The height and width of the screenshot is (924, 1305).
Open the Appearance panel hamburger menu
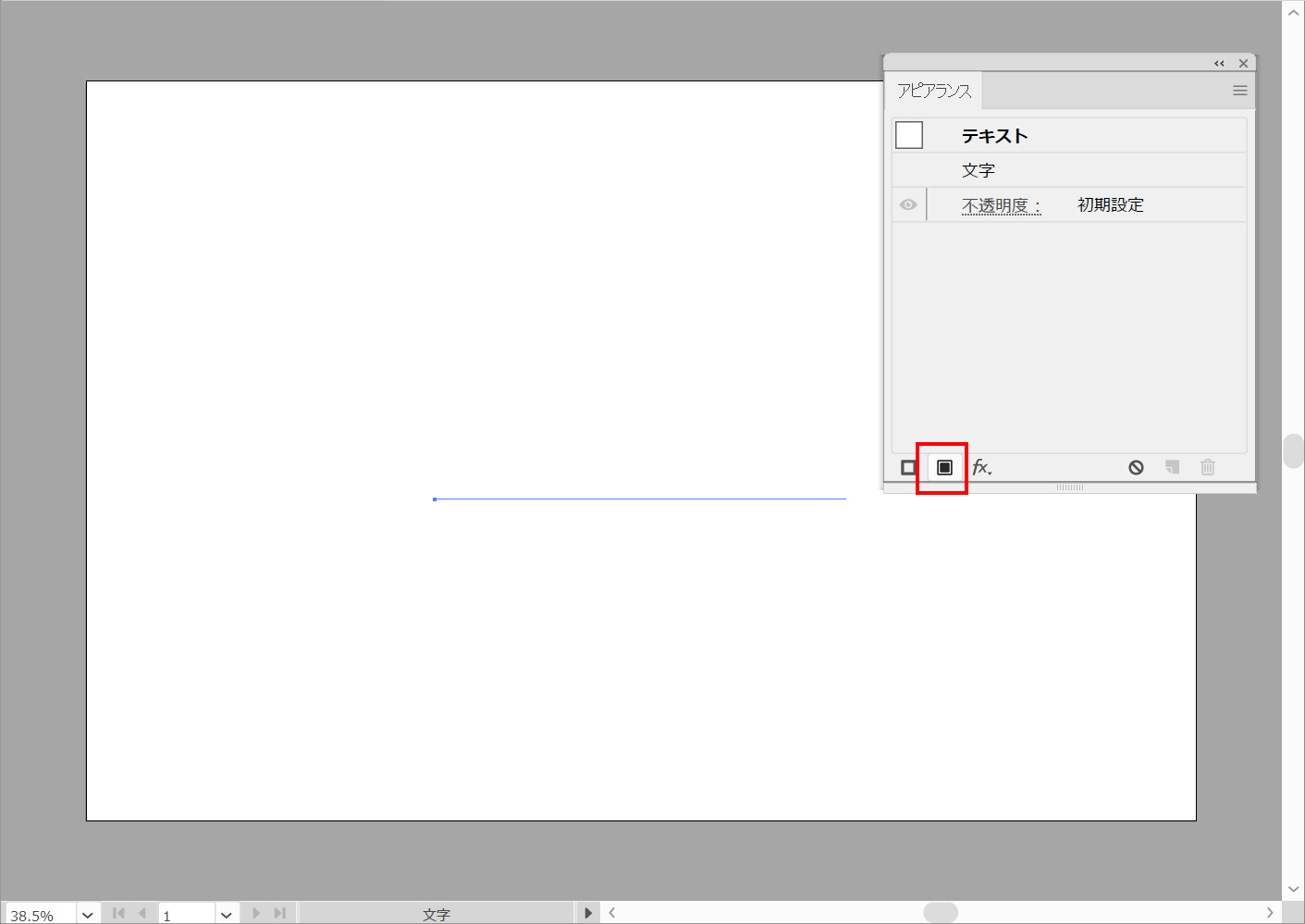point(1239,91)
